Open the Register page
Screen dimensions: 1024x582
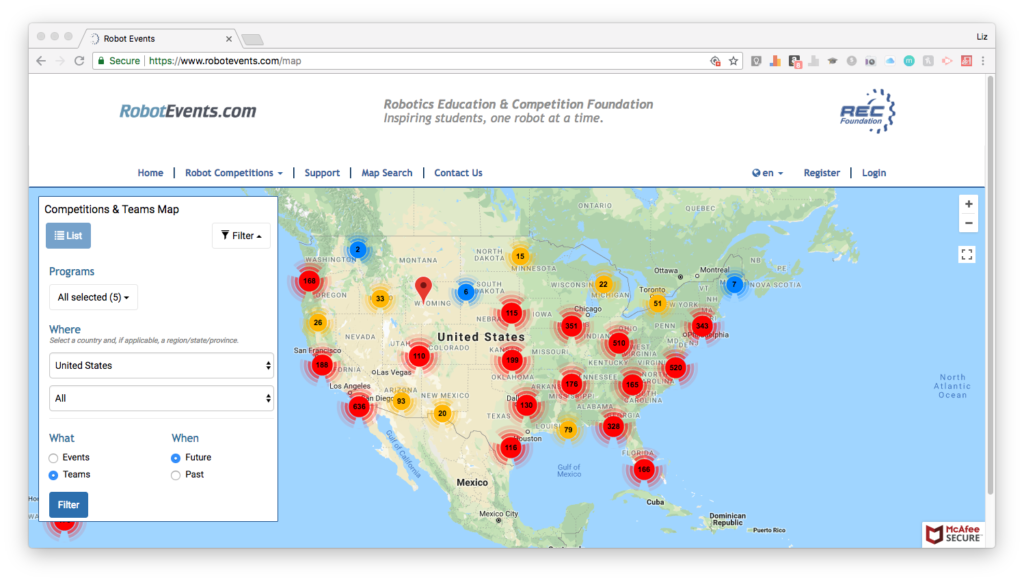[822, 172]
